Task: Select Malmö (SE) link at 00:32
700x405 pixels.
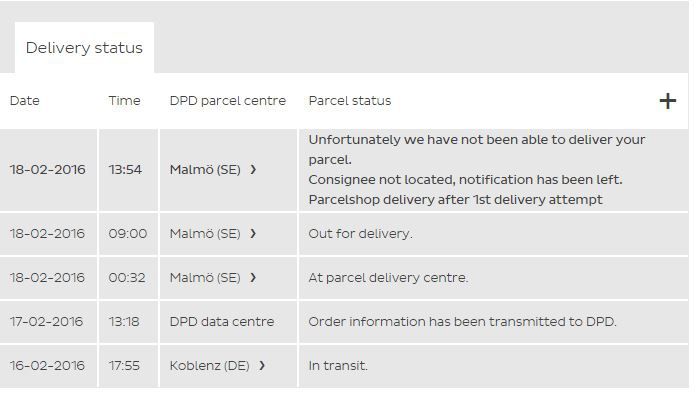Action: click(205, 278)
